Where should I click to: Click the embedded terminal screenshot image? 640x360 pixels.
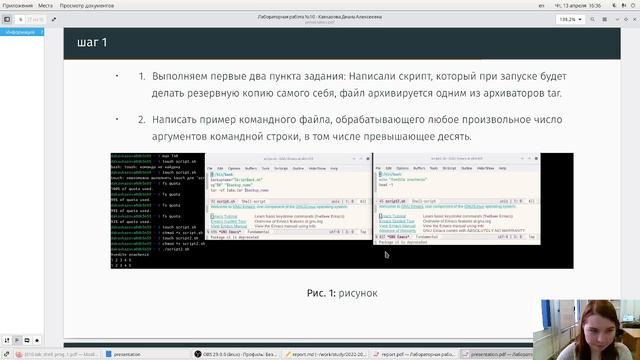tap(342, 211)
